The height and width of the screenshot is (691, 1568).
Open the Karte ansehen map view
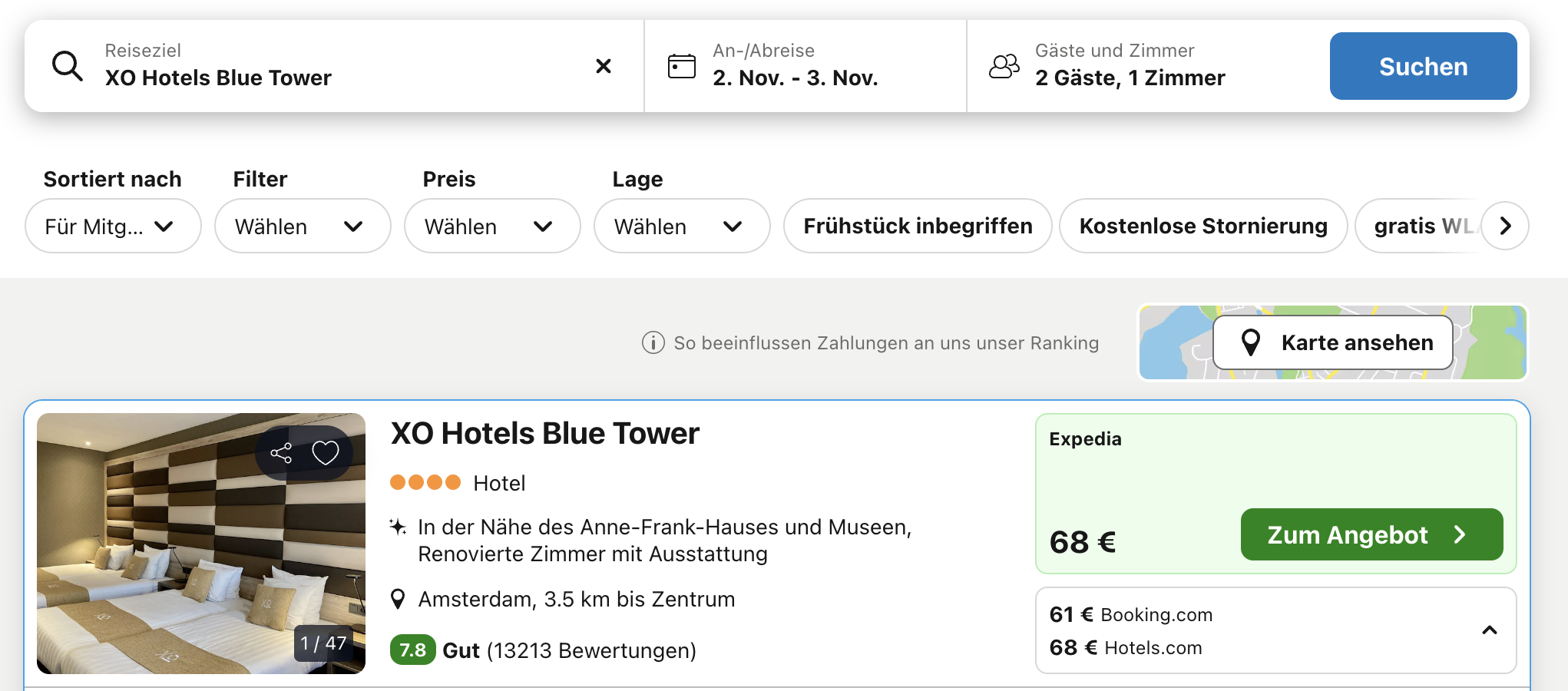1332,342
